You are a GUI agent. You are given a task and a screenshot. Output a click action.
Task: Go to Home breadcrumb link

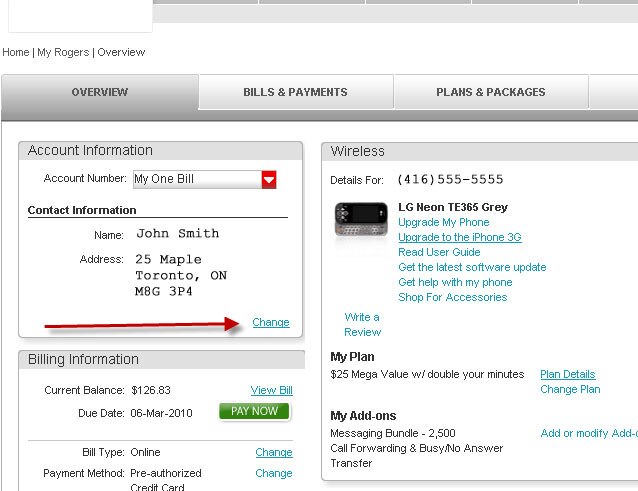click(x=16, y=52)
